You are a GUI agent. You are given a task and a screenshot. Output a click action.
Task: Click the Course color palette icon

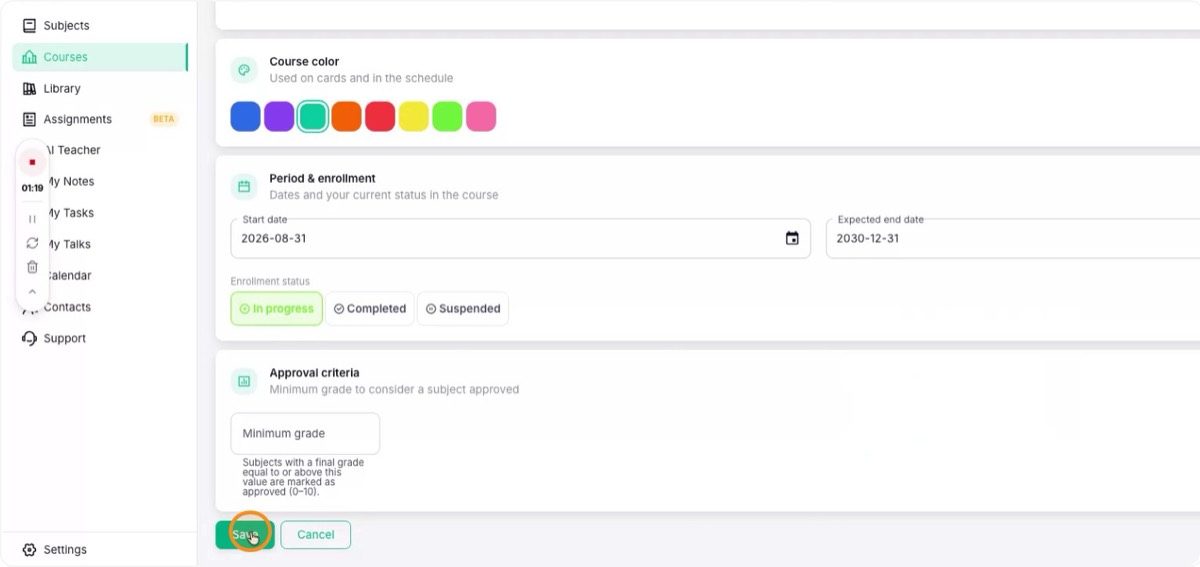point(244,70)
